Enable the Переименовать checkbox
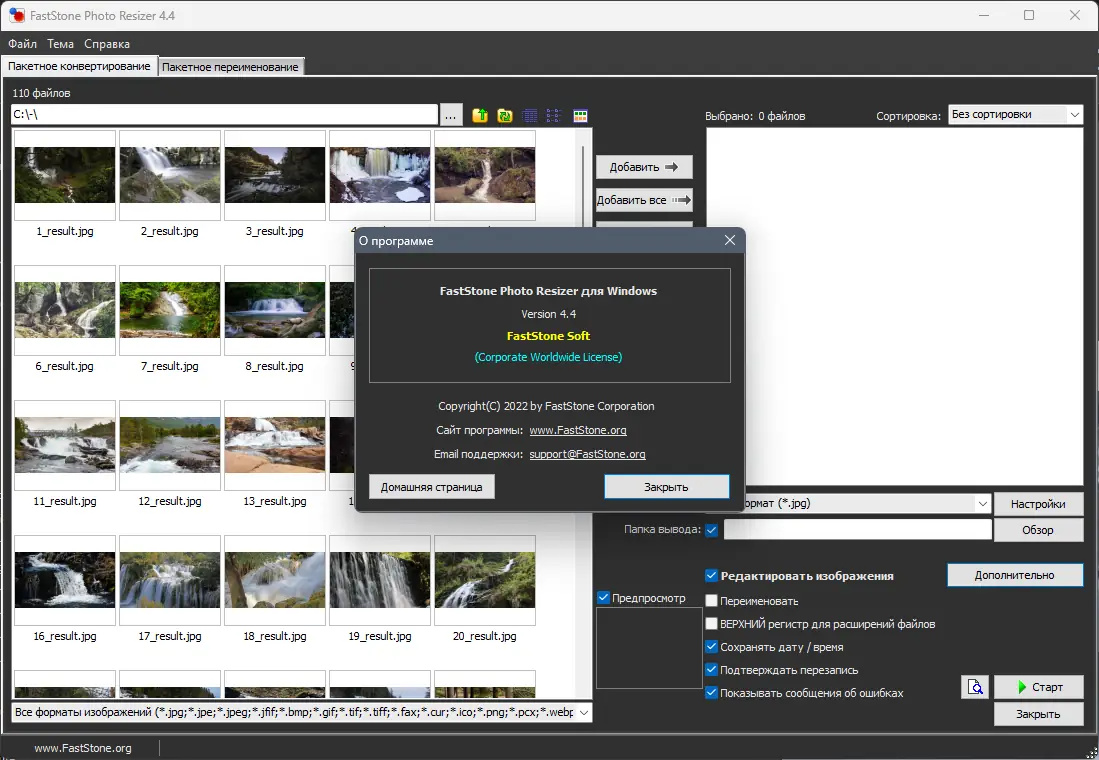 [x=712, y=601]
